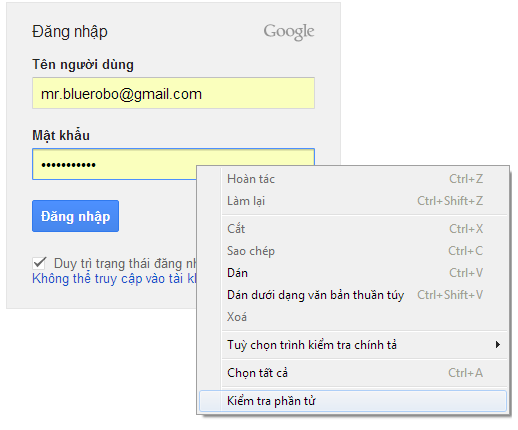Choose 'Chọn tất cả' menu entry

pyautogui.click(x=353, y=373)
